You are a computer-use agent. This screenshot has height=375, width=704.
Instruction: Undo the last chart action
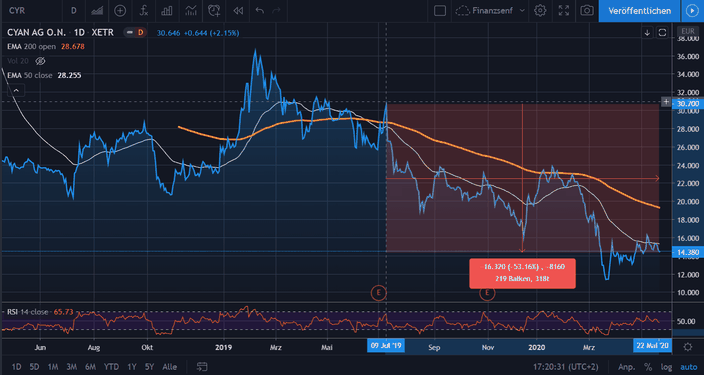[x=260, y=10]
